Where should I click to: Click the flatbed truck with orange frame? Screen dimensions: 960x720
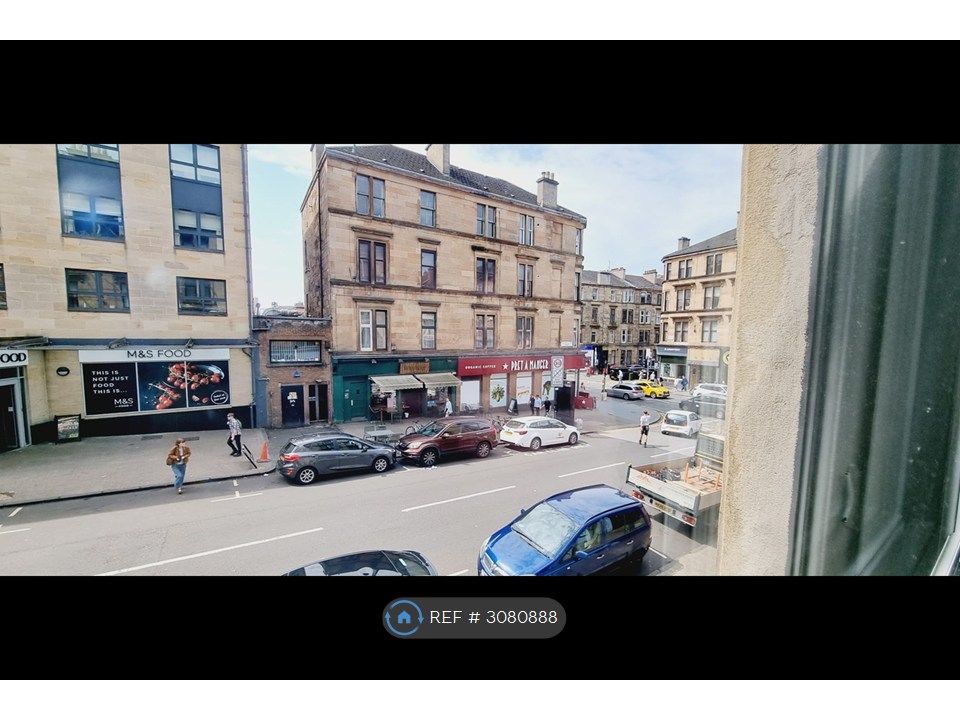click(676, 482)
